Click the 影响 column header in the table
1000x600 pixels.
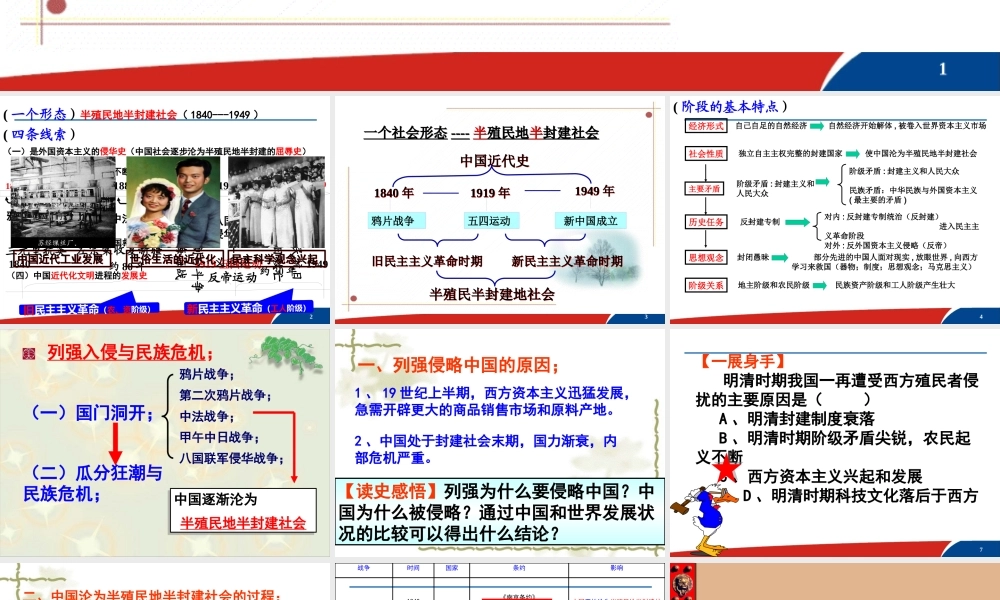(616, 567)
